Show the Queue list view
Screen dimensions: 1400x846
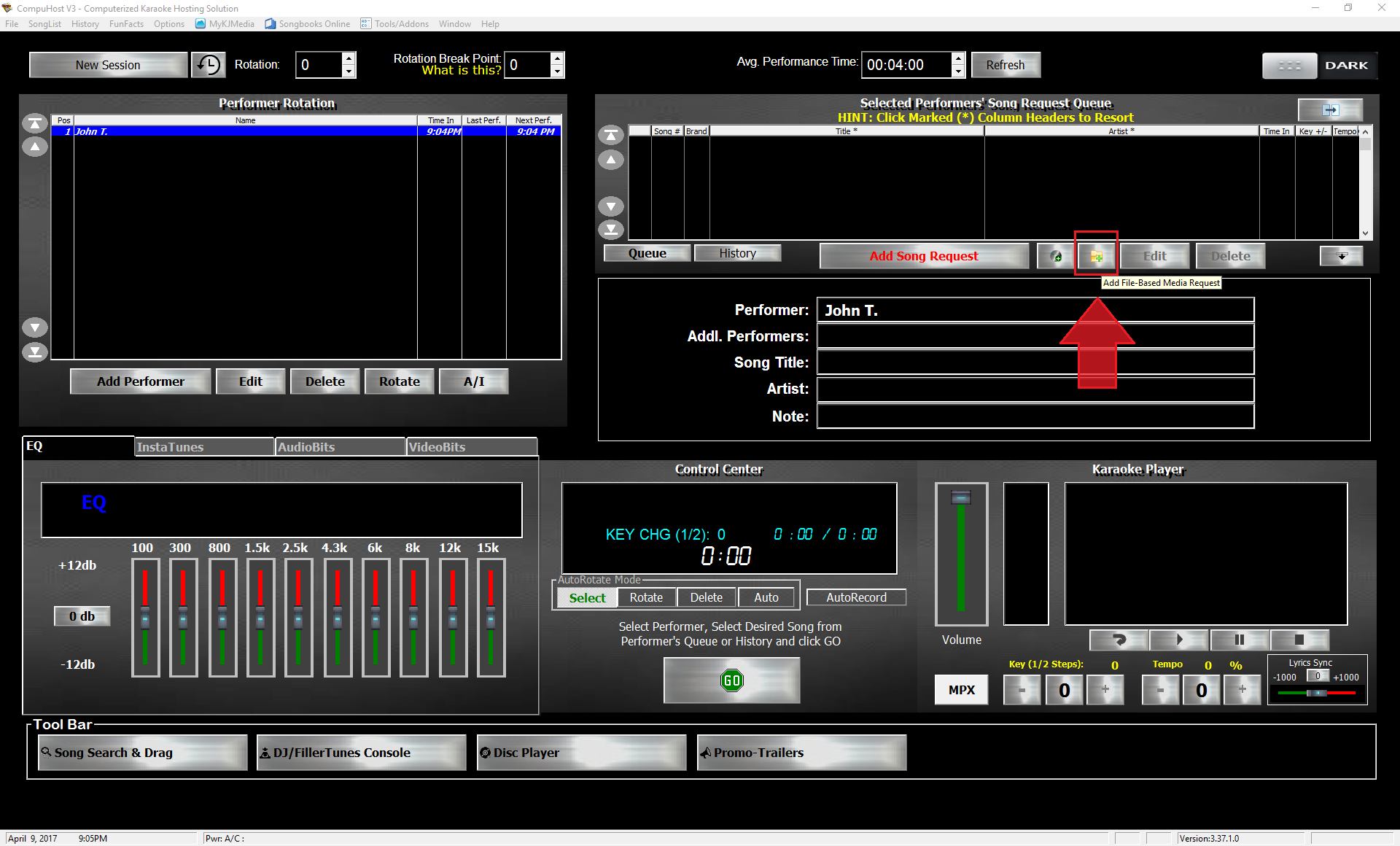tap(647, 253)
